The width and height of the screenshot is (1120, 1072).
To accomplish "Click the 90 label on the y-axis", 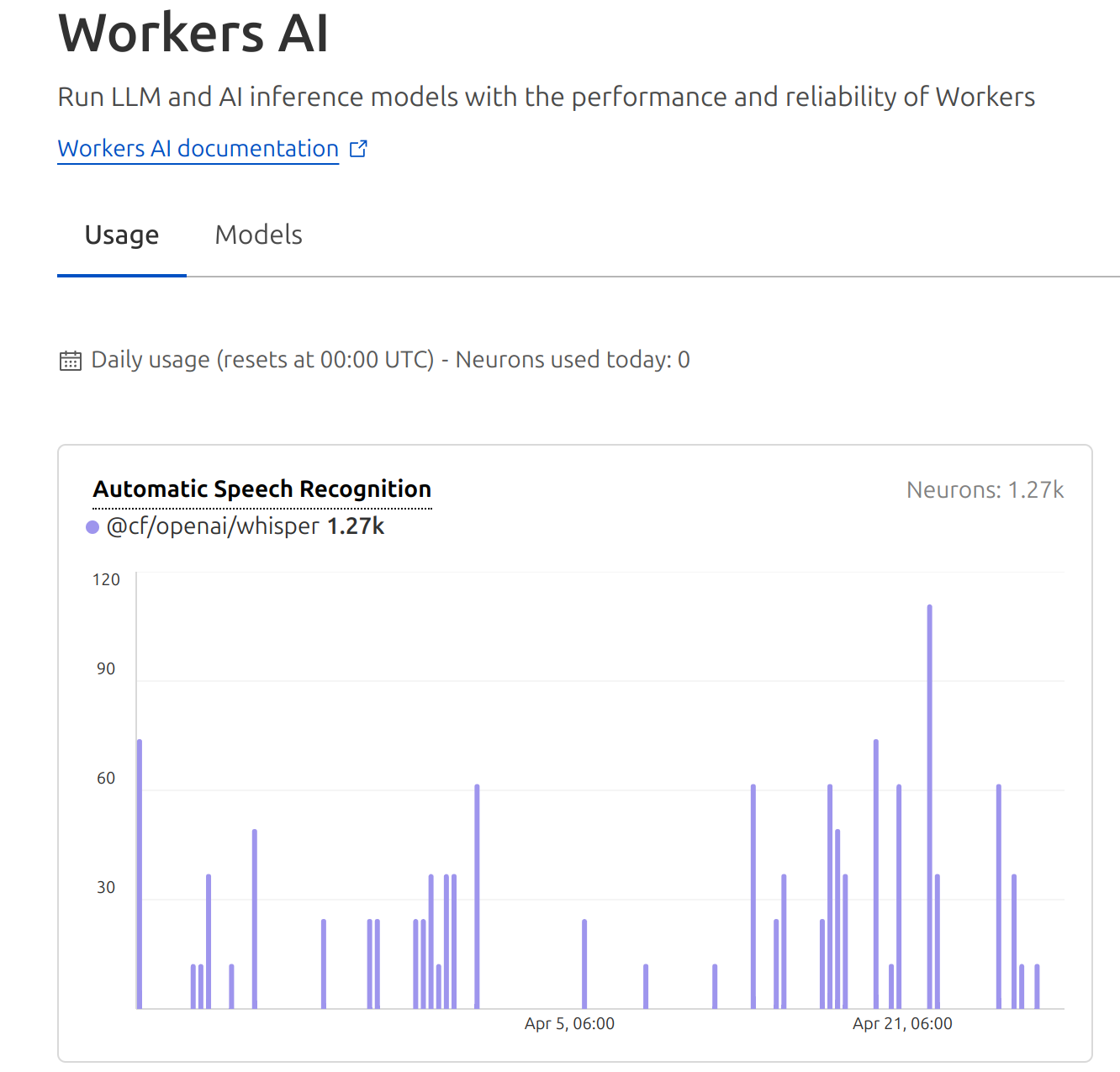I will [106, 669].
